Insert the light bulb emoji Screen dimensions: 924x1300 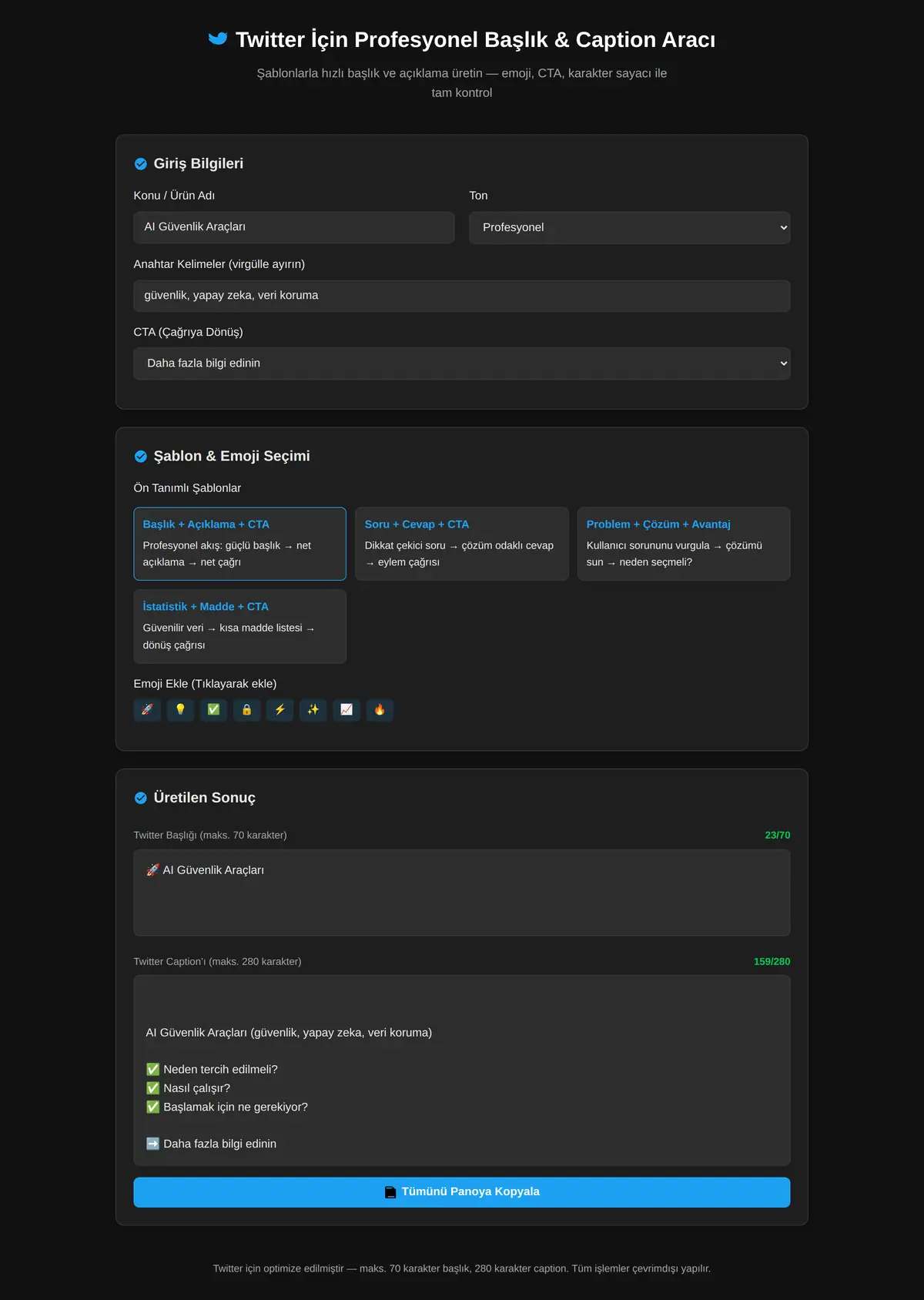(x=180, y=710)
